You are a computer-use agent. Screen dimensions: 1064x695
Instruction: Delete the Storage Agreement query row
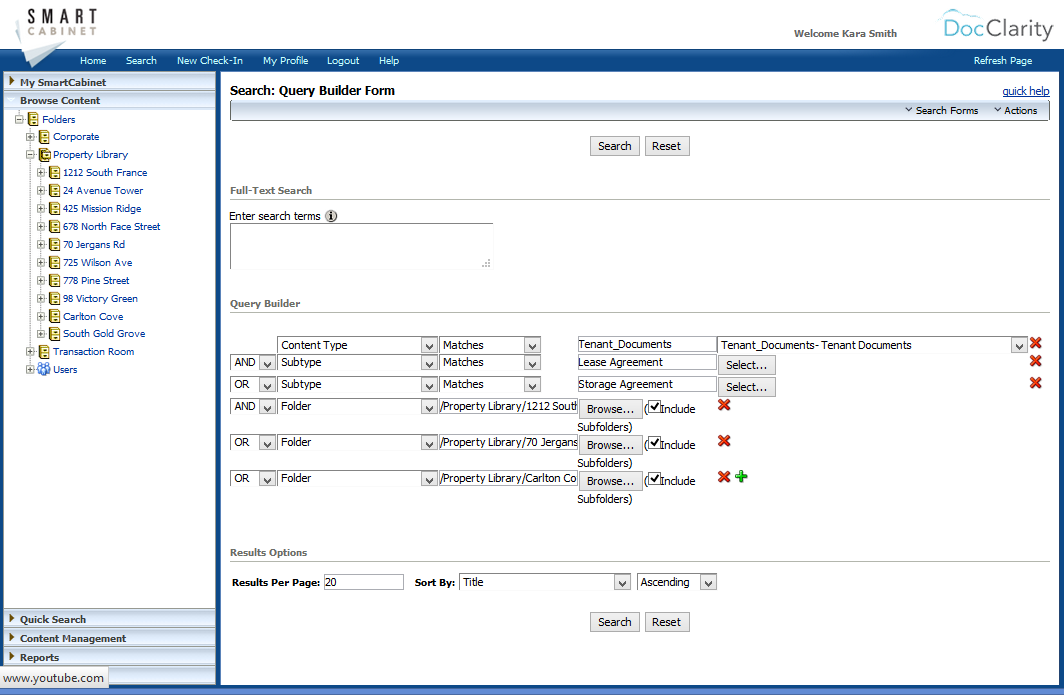click(1035, 384)
